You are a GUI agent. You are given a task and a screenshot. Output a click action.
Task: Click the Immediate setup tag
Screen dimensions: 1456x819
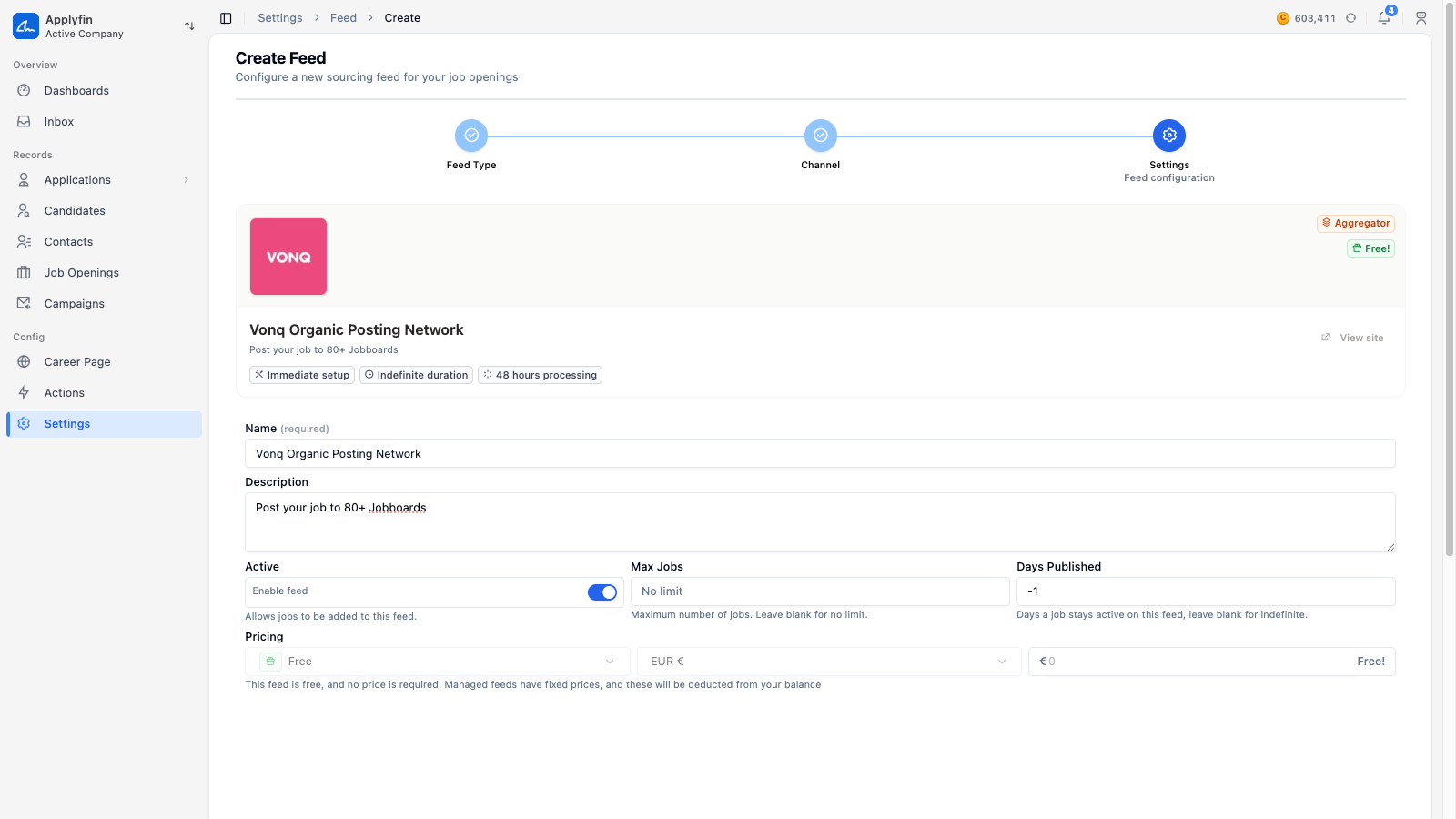click(301, 375)
